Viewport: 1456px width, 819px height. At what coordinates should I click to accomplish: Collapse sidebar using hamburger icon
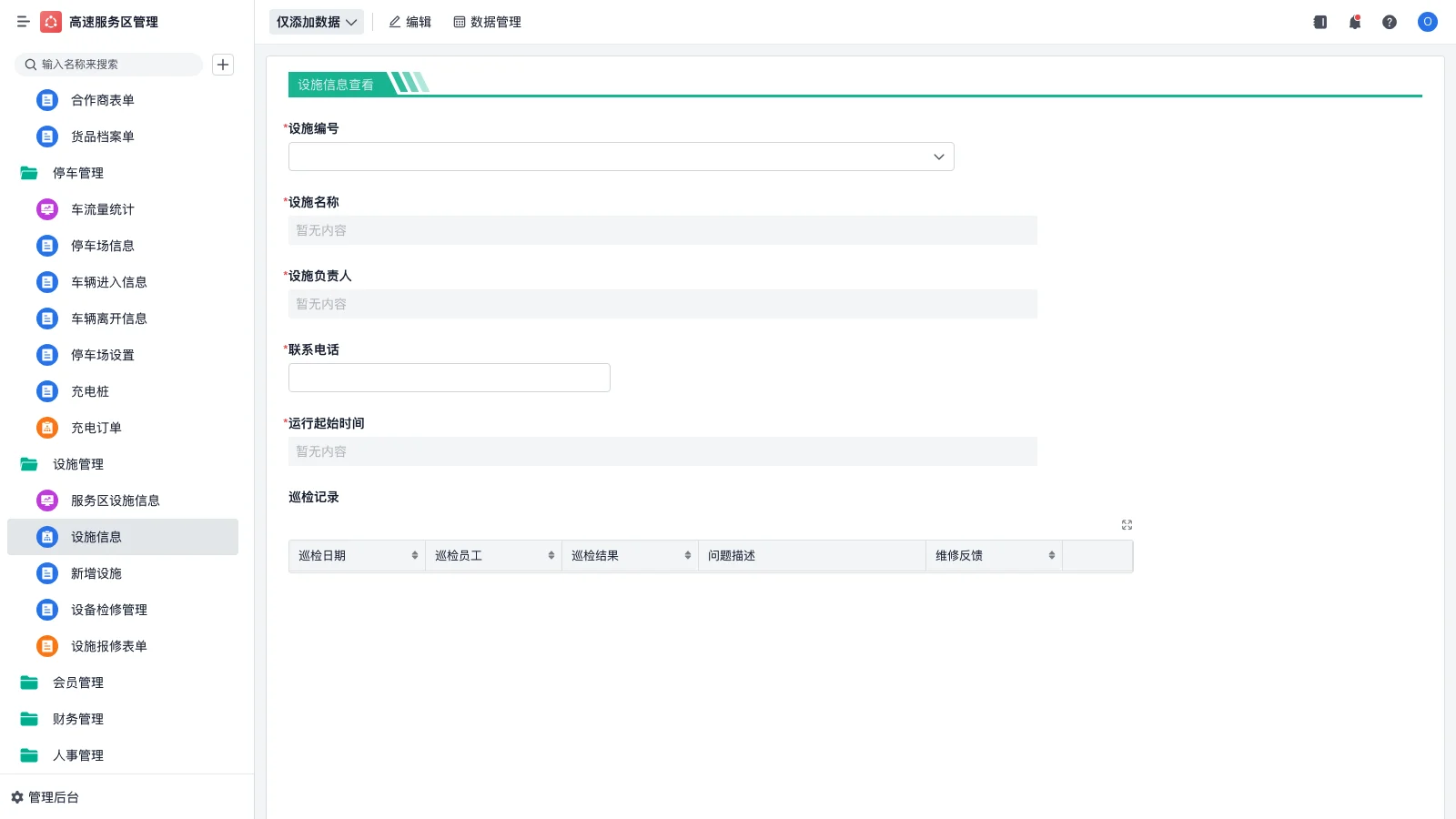(x=23, y=22)
